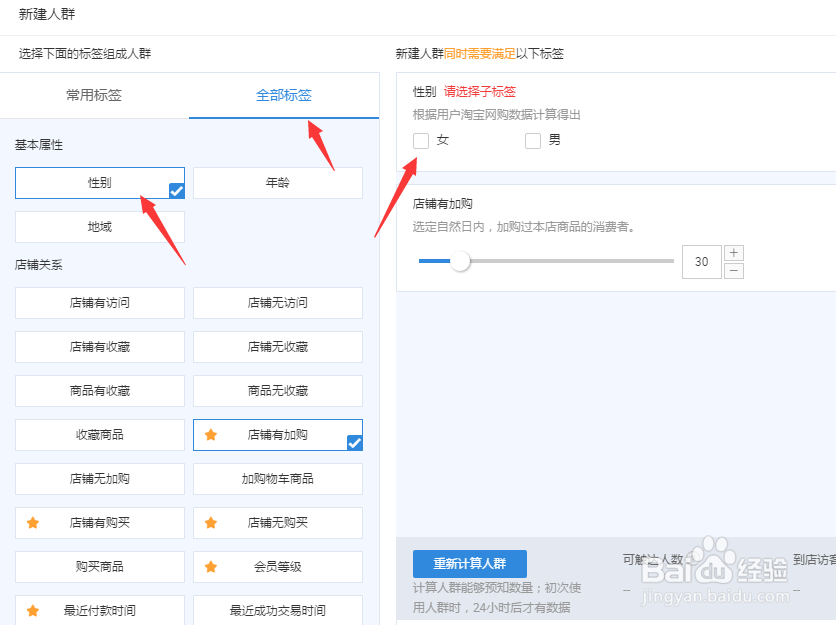Viewport: 836px width, 625px height.
Task: Click the star icon beside 最近成功交易时间
Action: (x=210, y=611)
